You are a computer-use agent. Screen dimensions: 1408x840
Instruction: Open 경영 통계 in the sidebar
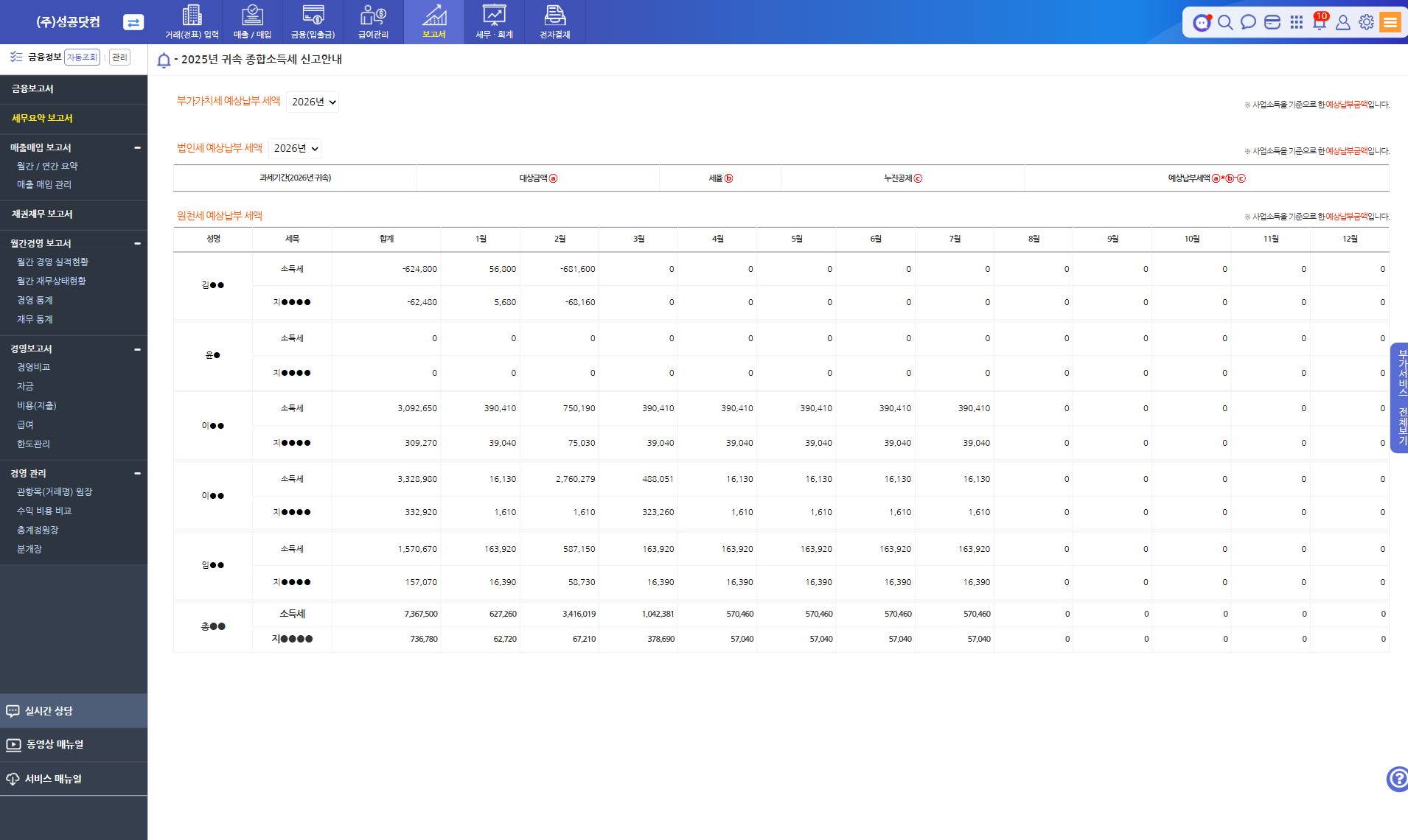coord(35,301)
